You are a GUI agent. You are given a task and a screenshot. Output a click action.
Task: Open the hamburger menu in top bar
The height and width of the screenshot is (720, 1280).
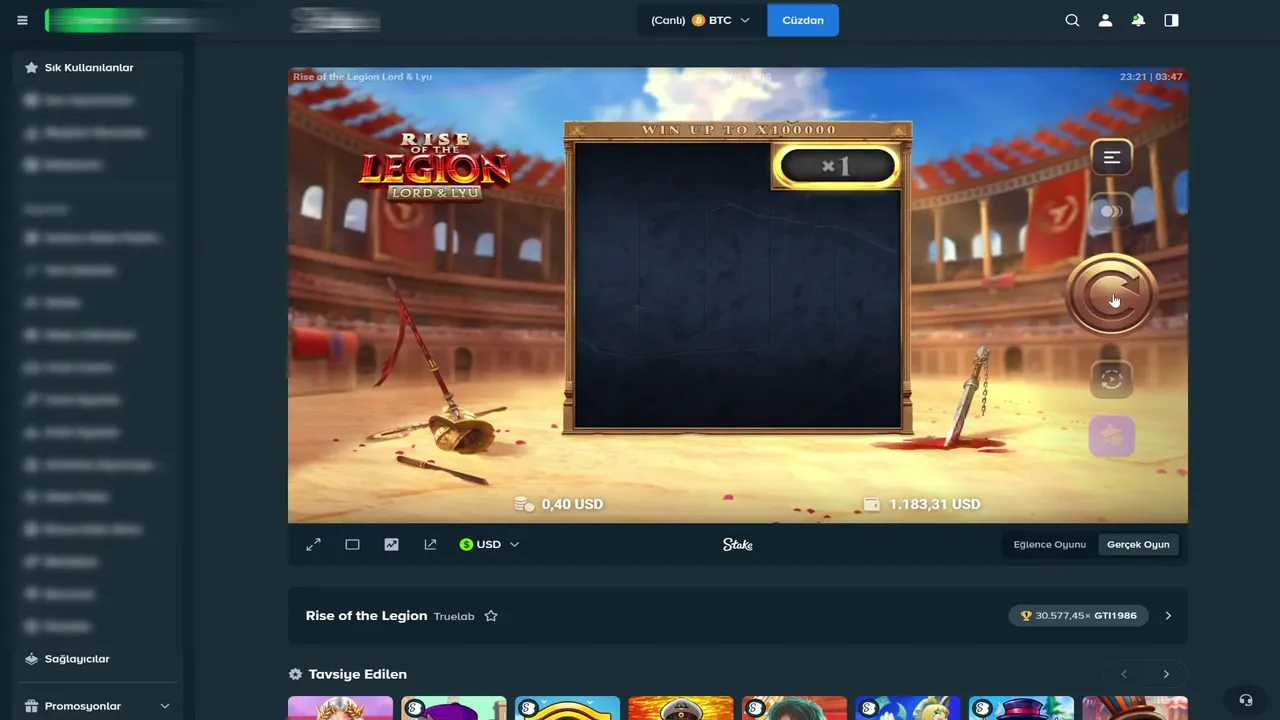(x=22, y=20)
